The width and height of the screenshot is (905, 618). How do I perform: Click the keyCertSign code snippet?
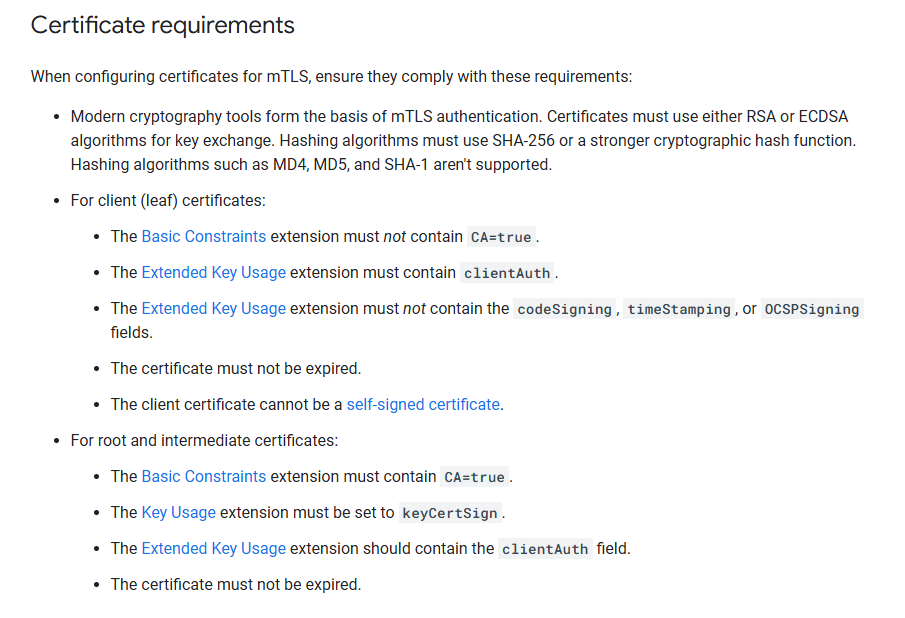click(450, 513)
